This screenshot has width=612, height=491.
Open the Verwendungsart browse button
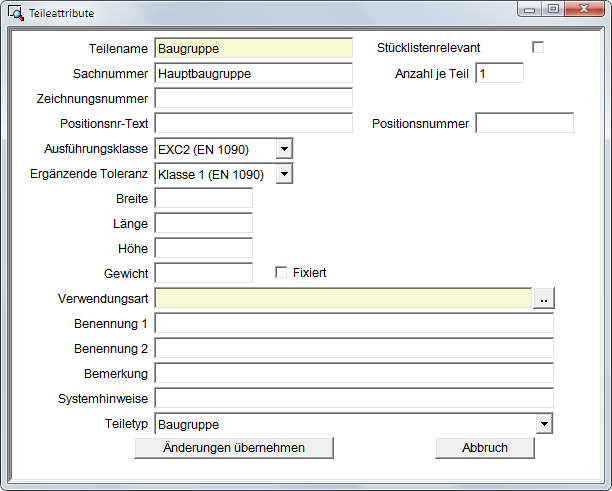click(x=543, y=298)
